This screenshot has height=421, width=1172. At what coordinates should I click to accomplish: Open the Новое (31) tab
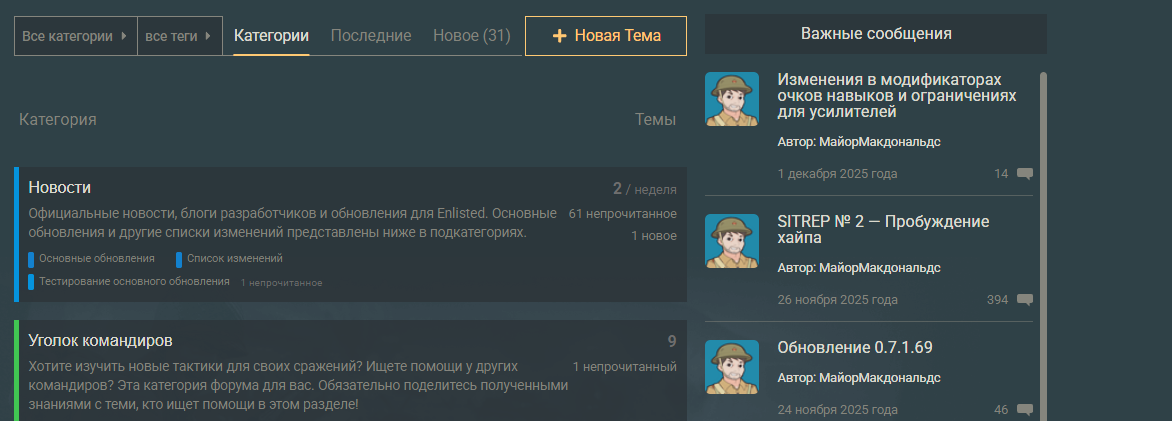[x=472, y=36]
